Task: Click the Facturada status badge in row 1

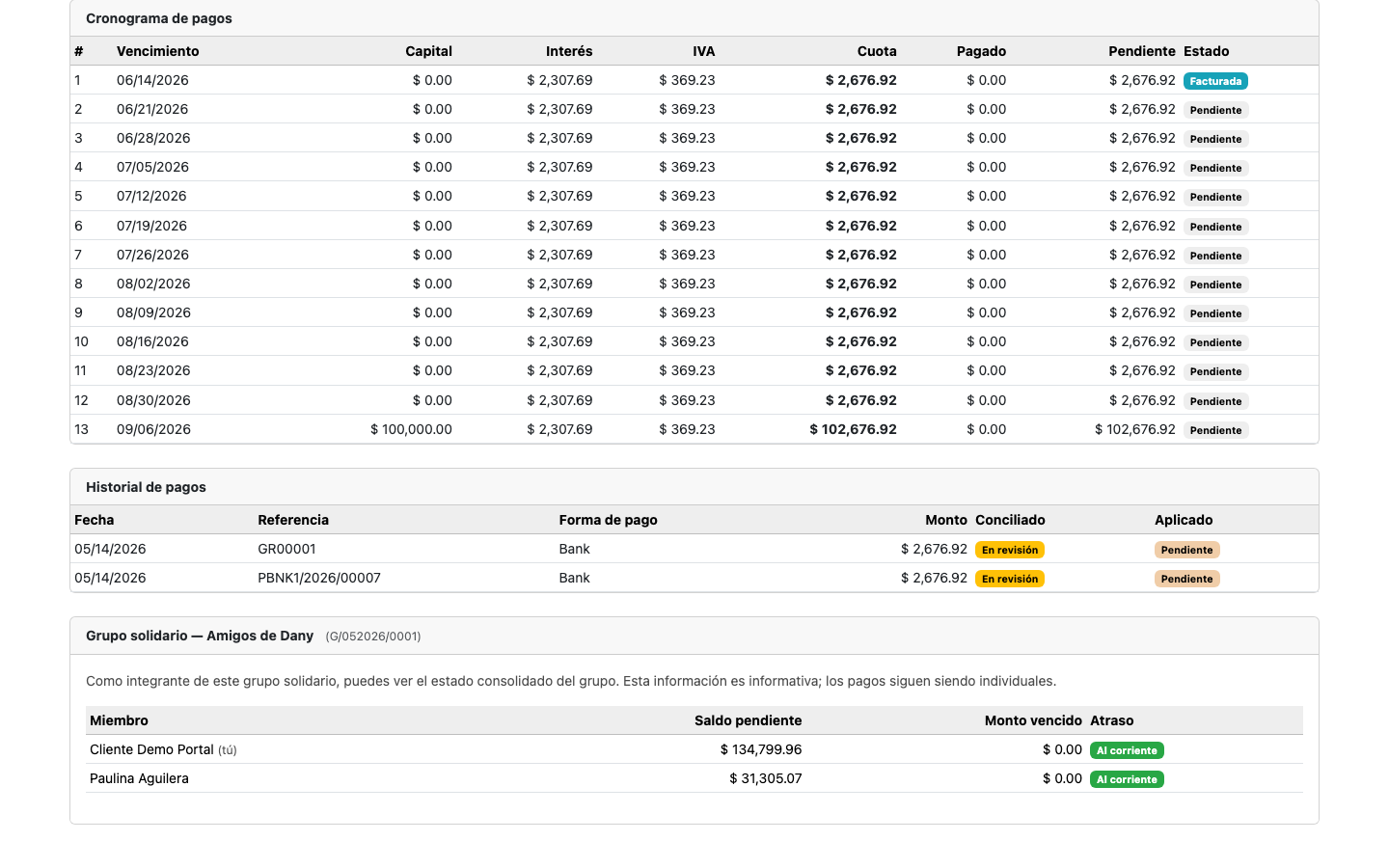Action: [x=1215, y=81]
